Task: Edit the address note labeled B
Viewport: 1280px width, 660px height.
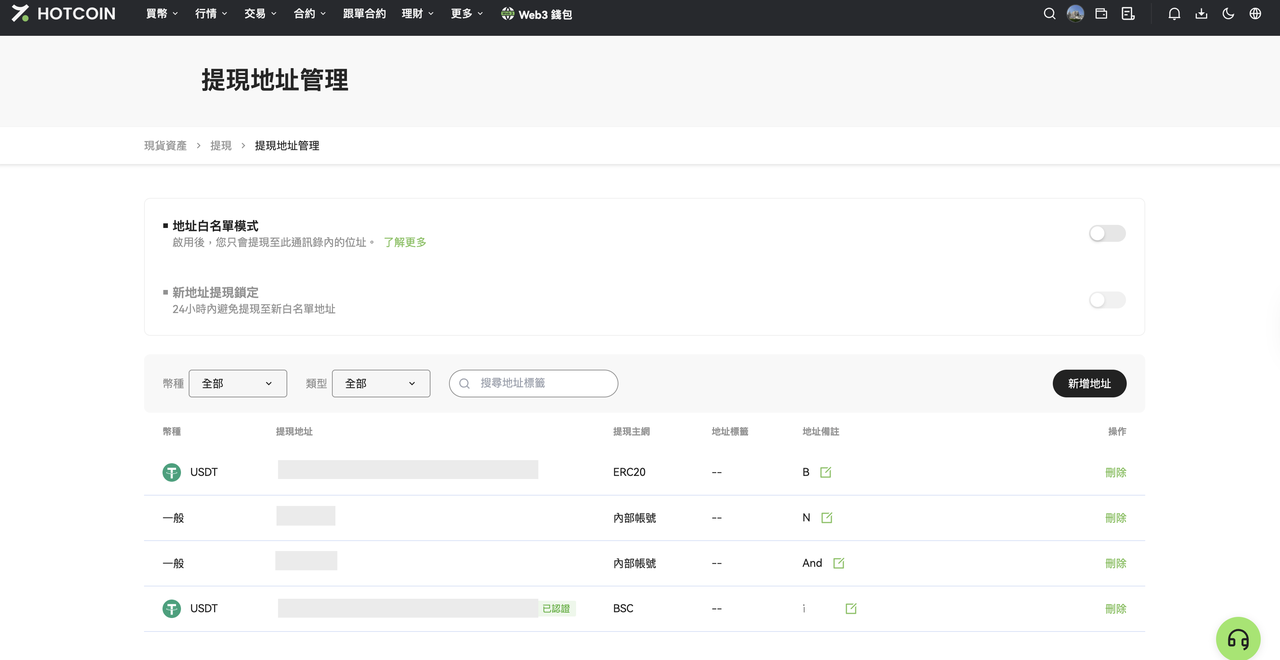Action: tap(825, 472)
